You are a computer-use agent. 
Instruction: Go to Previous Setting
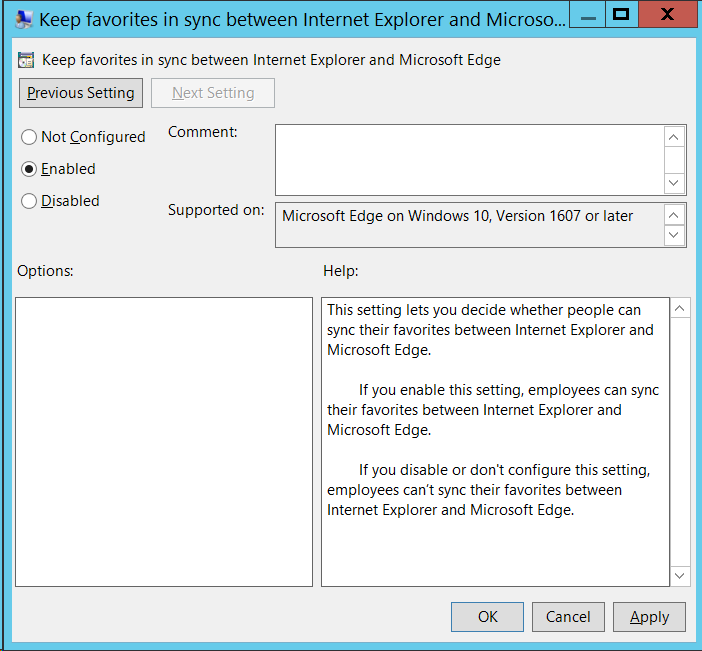tap(81, 93)
